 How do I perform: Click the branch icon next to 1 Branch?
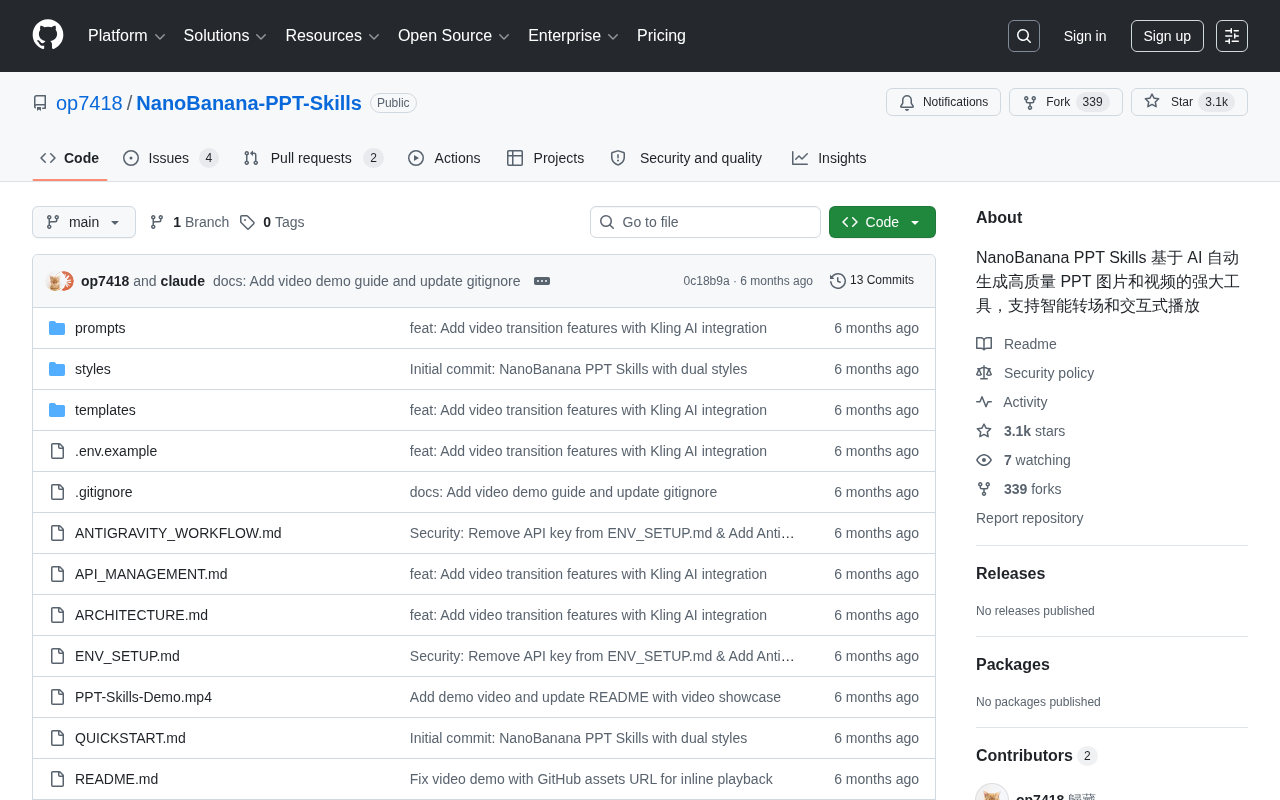157,222
